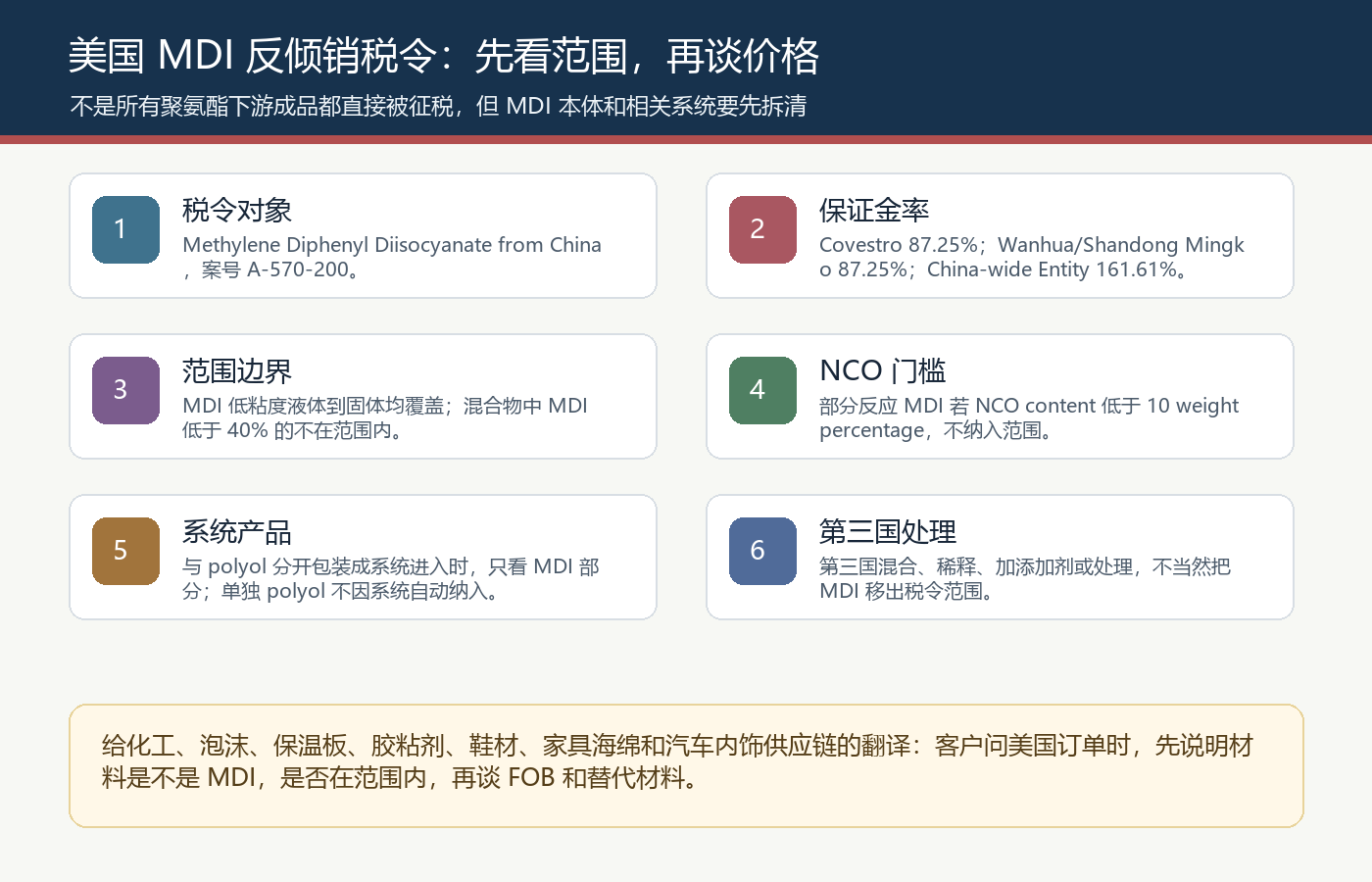The height and width of the screenshot is (882, 1372).
Task: Select the heading 保证金率
Action: point(874,210)
